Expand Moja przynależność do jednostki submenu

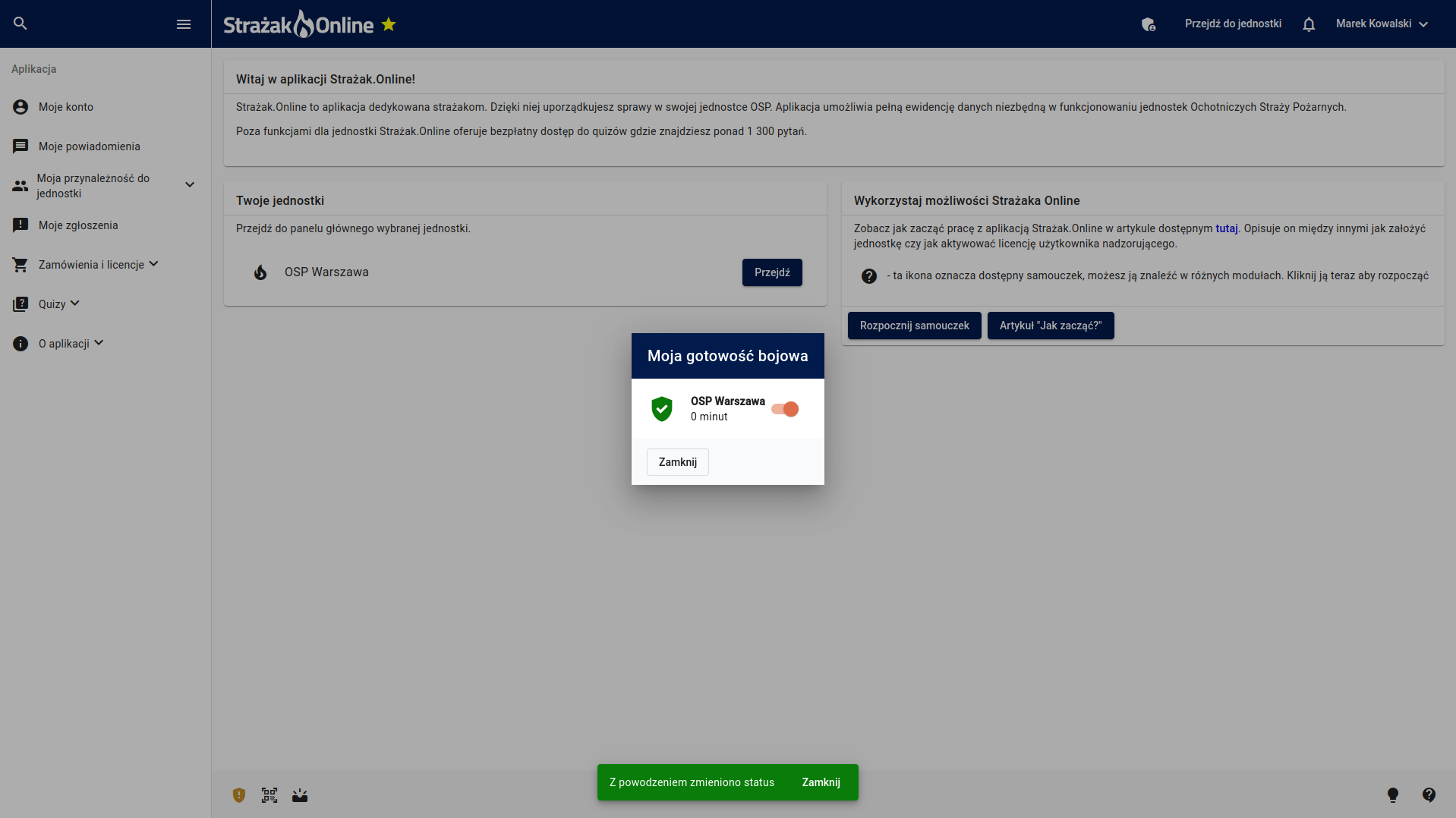pyautogui.click(x=190, y=185)
